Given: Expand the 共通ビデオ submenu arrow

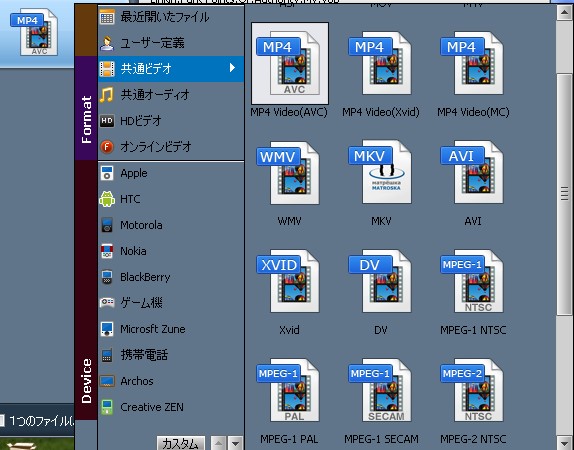Looking at the screenshot, I should click(x=232, y=68).
